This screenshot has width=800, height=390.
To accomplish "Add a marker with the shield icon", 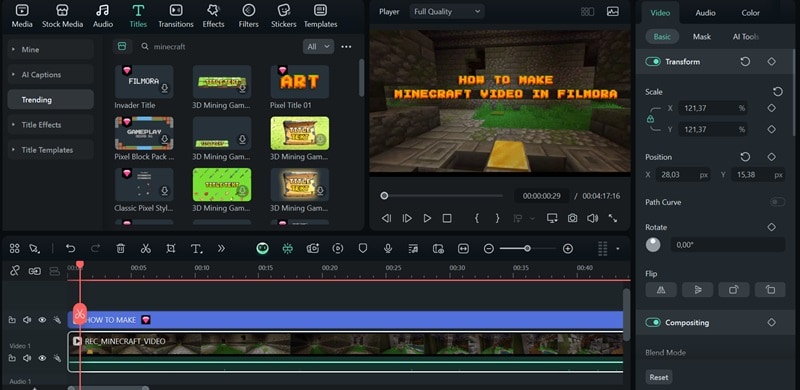I will pyautogui.click(x=363, y=249).
